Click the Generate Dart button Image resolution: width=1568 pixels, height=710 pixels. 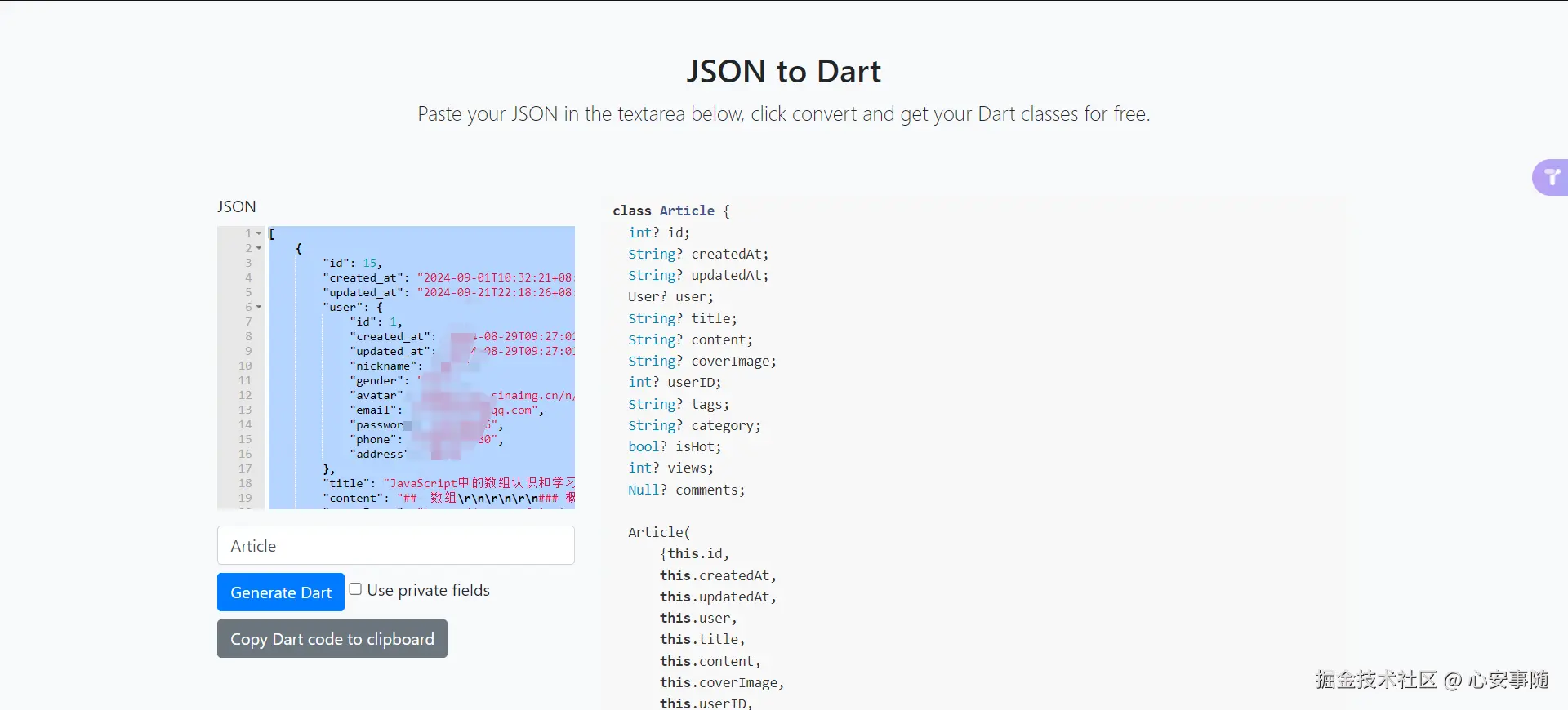281,592
